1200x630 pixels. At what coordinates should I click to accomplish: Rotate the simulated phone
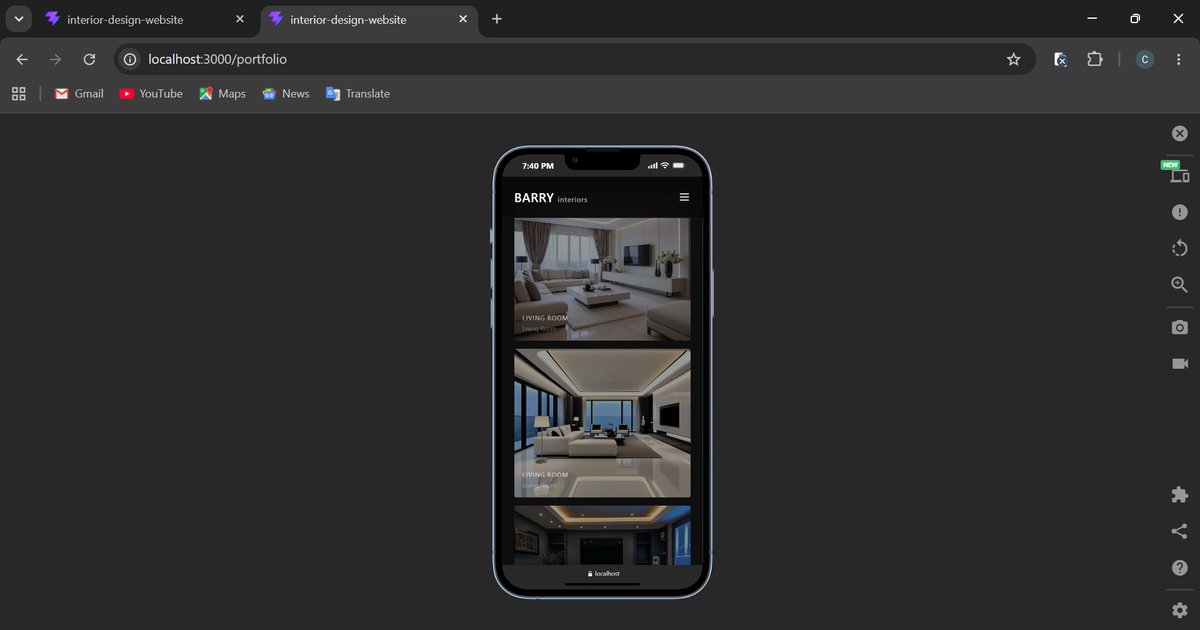[x=1180, y=248]
